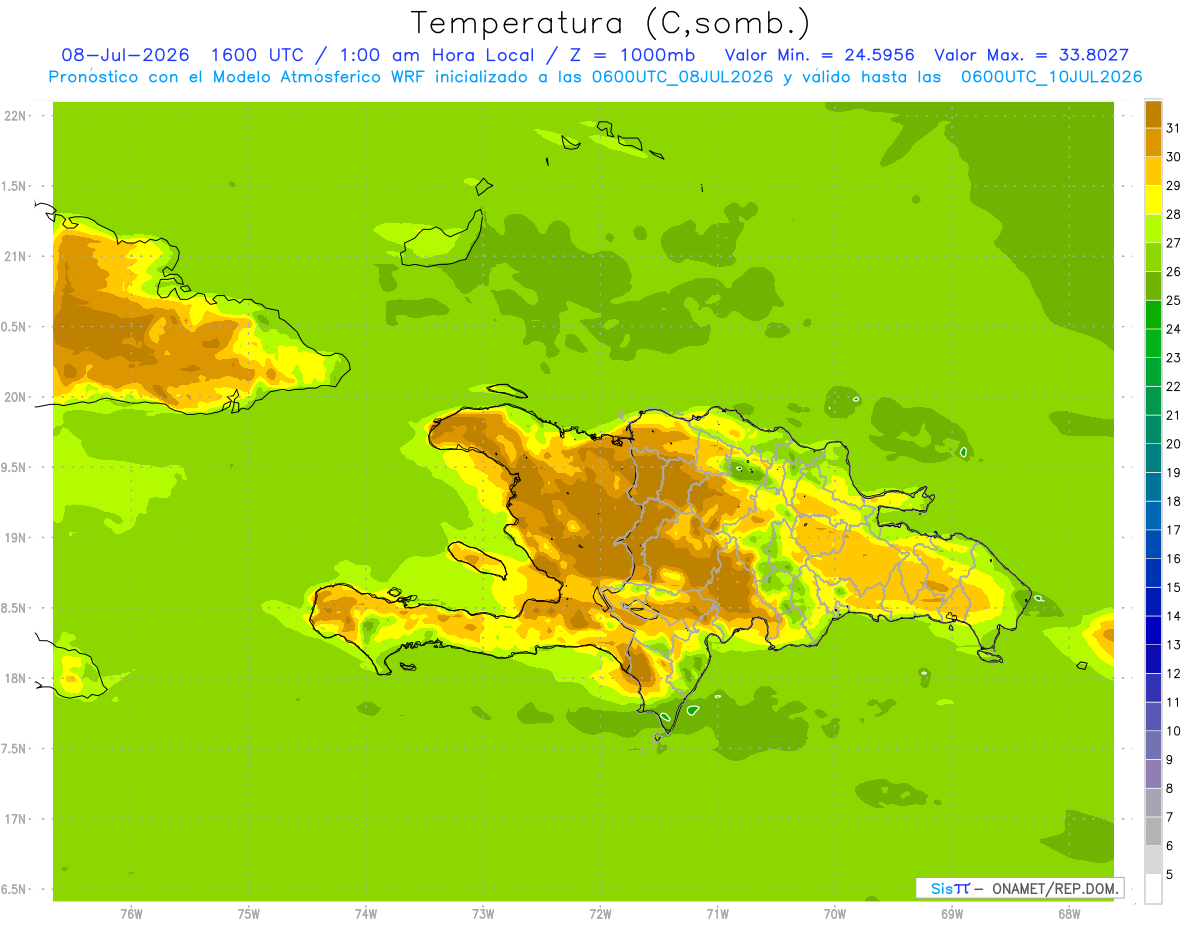Click the legend scale value "6"

[1169, 846]
